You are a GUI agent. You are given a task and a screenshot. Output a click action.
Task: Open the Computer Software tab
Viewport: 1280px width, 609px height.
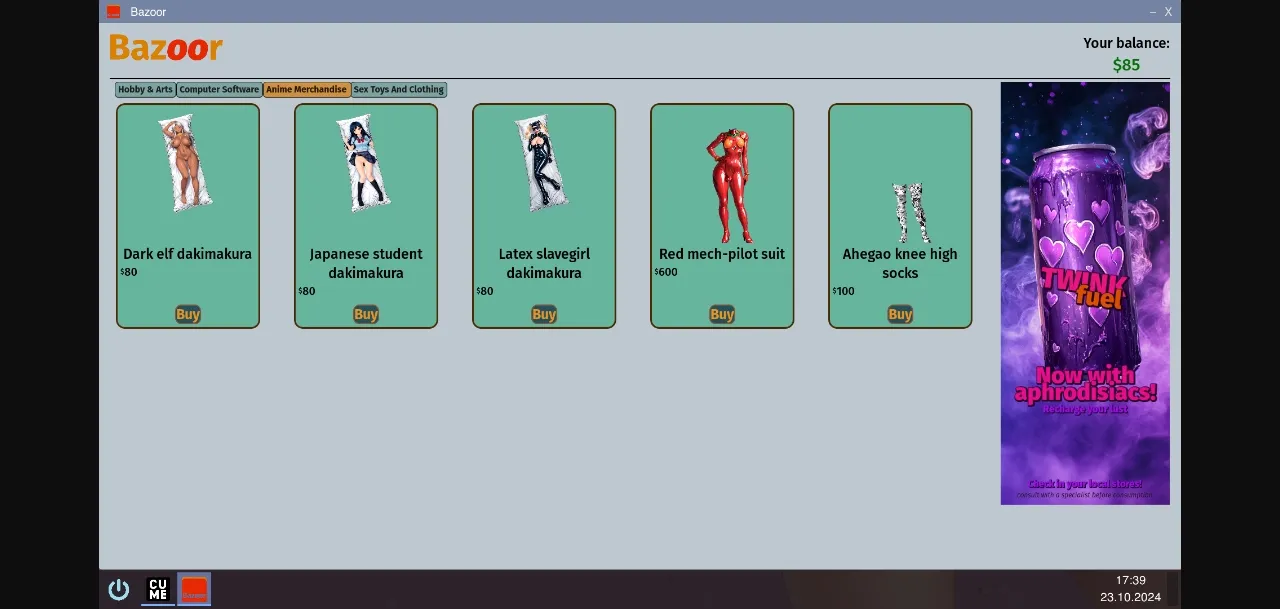[x=219, y=90]
